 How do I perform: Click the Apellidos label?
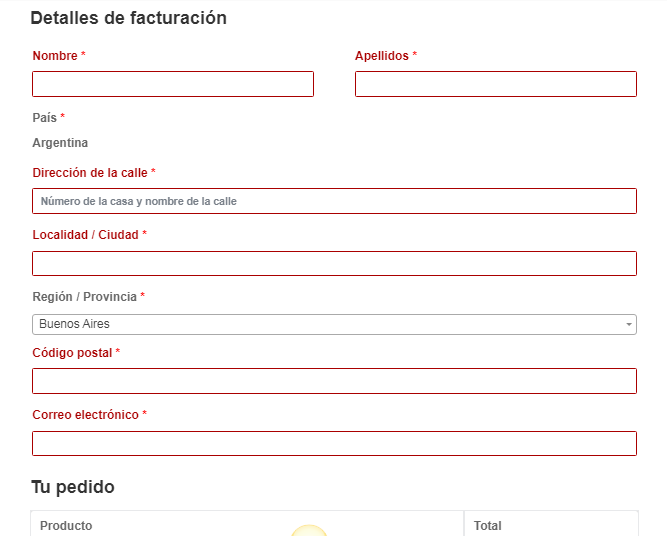pos(382,56)
